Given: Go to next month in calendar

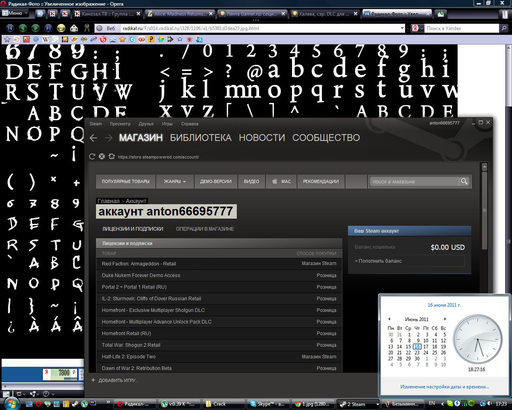Looking at the screenshot, I should pos(445,319).
